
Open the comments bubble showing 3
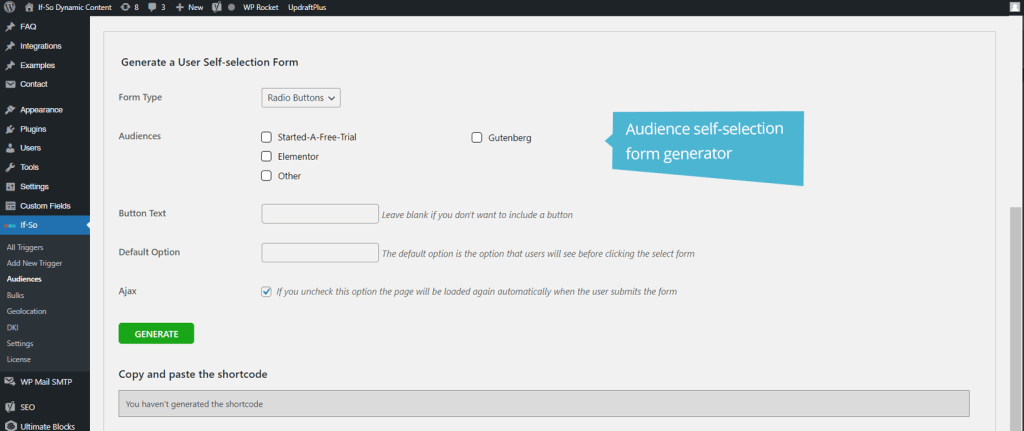[x=152, y=7]
